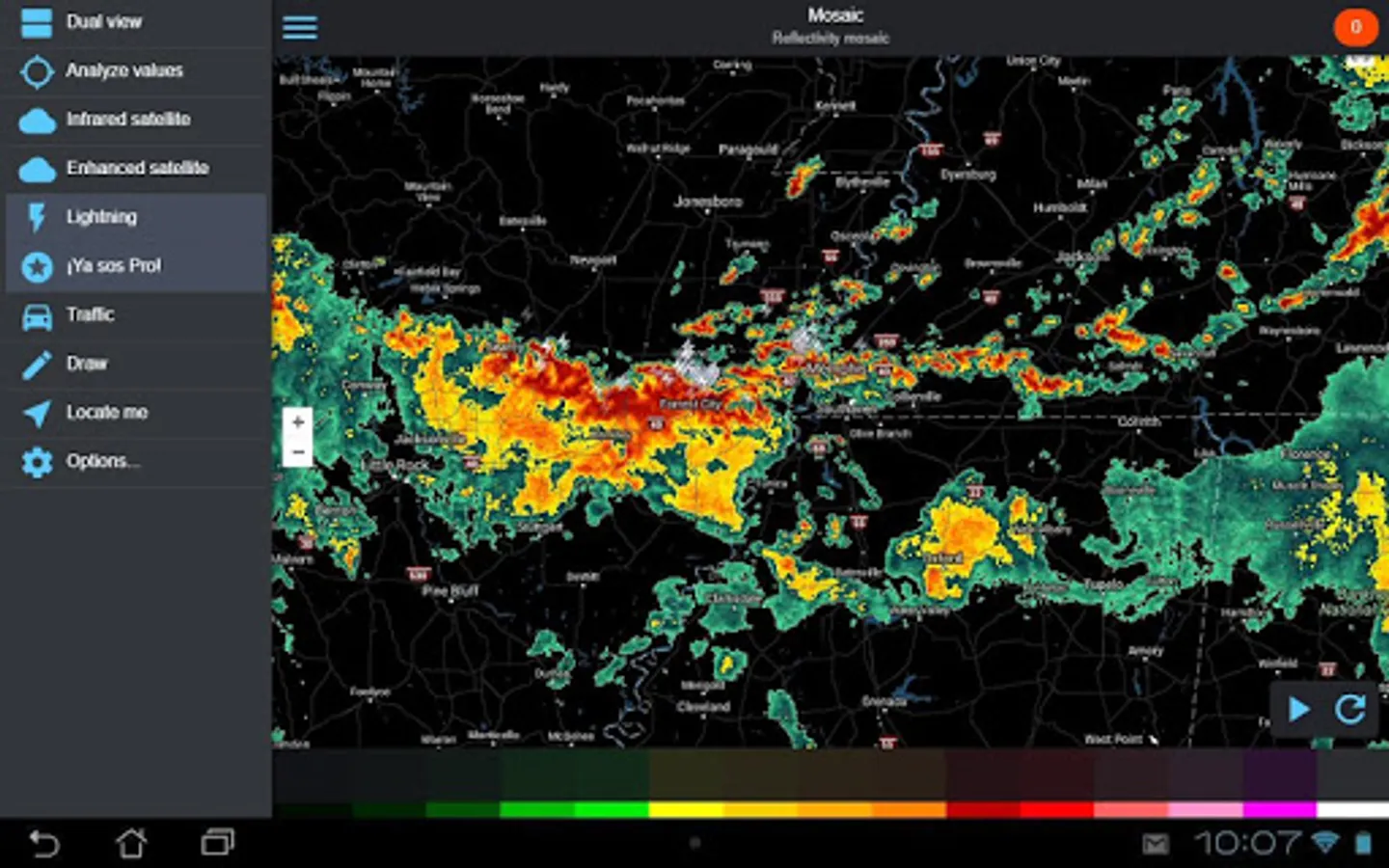This screenshot has width=1389, height=868.
Task: Enable the Lightning layer label
Action: click(x=101, y=217)
